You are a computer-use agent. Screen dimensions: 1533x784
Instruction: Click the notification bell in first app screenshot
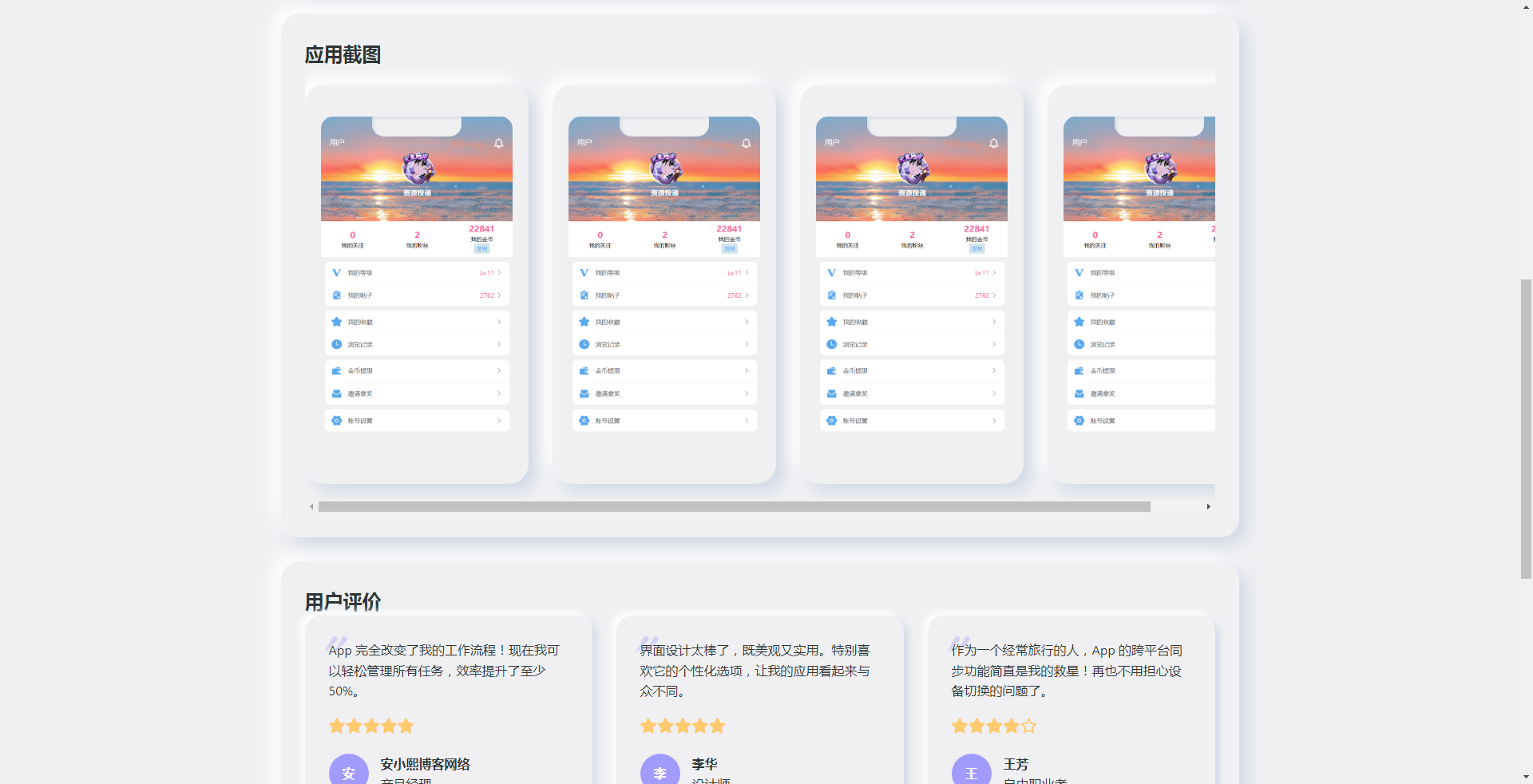click(x=498, y=144)
